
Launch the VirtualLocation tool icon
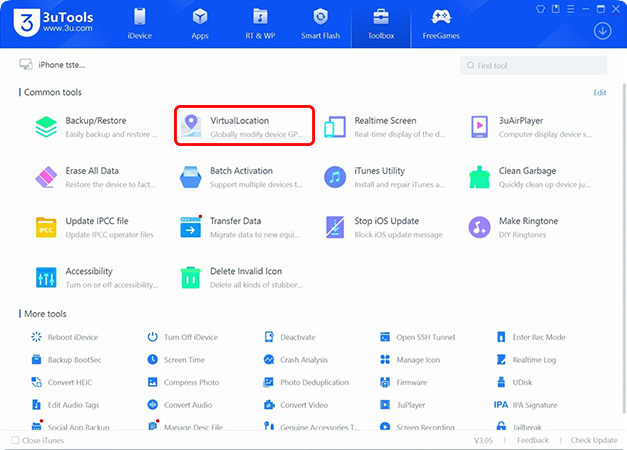pyautogui.click(x=191, y=126)
